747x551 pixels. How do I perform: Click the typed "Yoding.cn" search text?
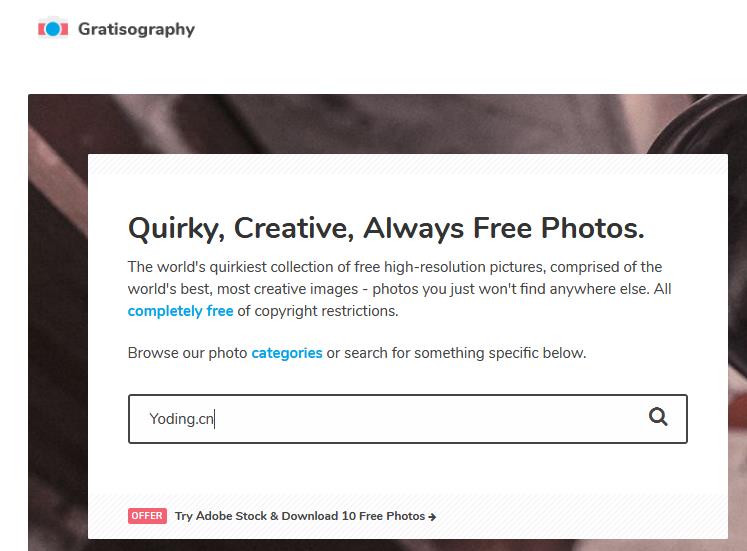coord(181,419)
